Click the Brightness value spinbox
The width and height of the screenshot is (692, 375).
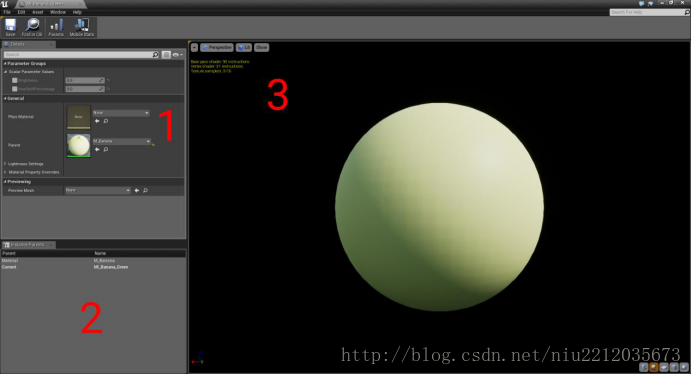coord(85,80)
